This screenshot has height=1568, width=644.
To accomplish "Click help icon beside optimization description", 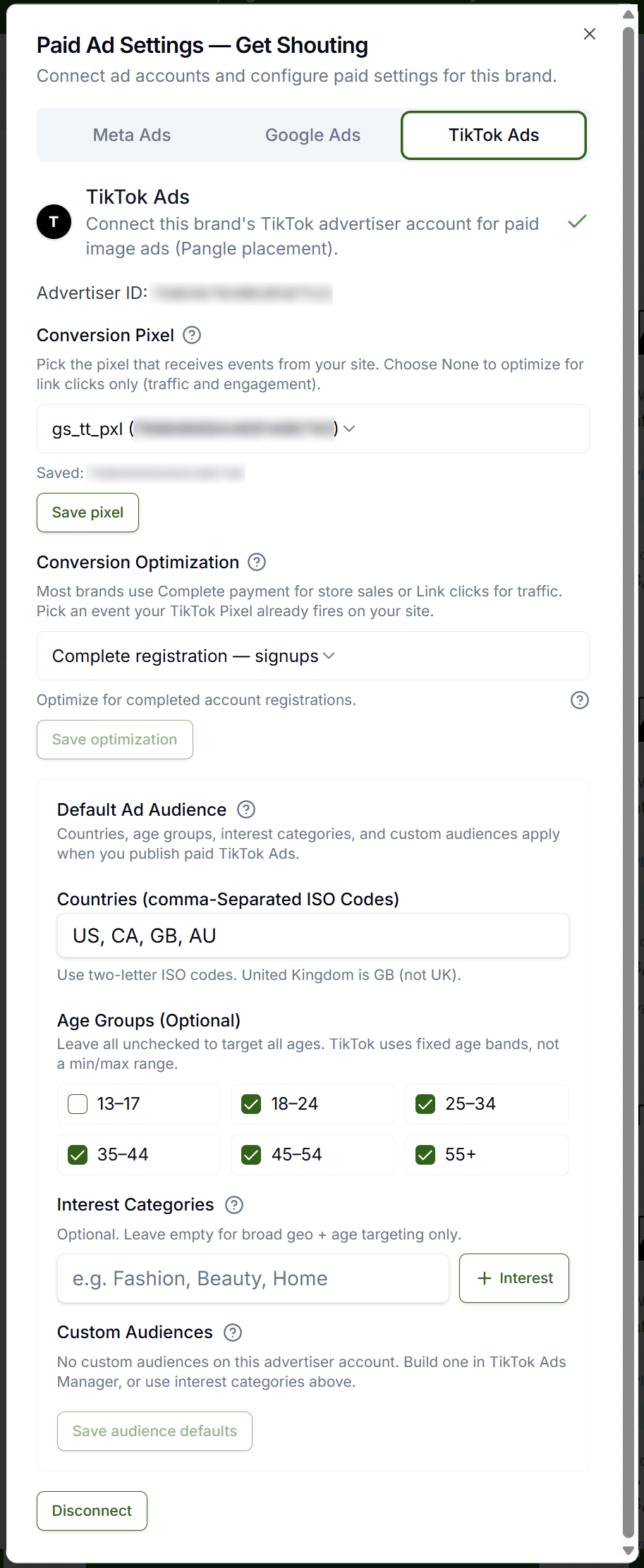I will (580, 700).
